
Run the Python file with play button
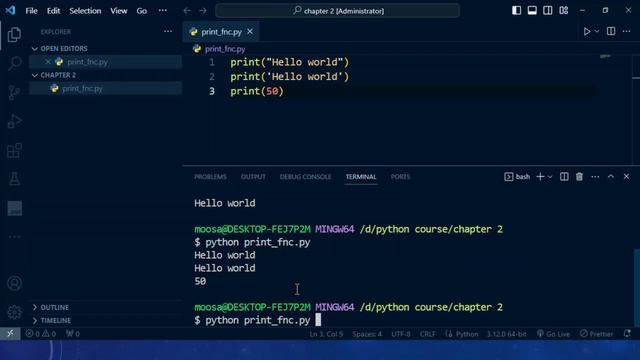coord(587,31)
